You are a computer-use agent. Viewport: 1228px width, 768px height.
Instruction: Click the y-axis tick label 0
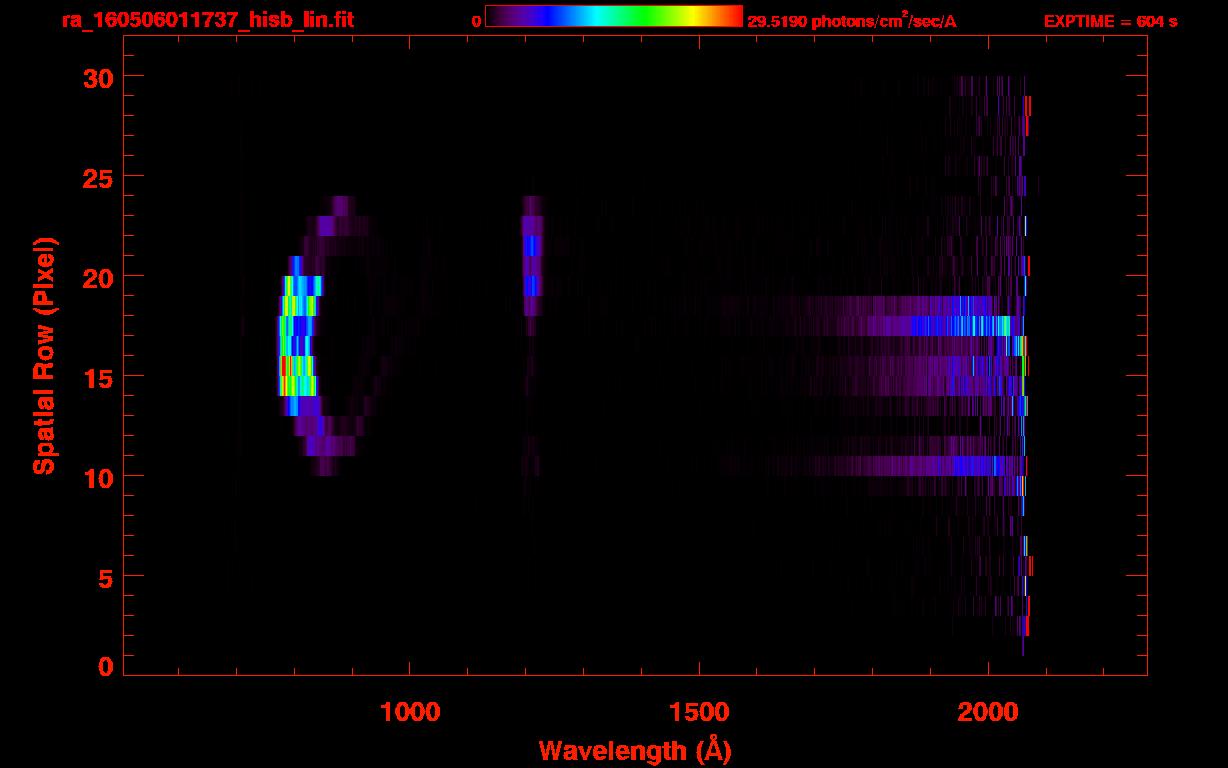[x=105, y=666]
